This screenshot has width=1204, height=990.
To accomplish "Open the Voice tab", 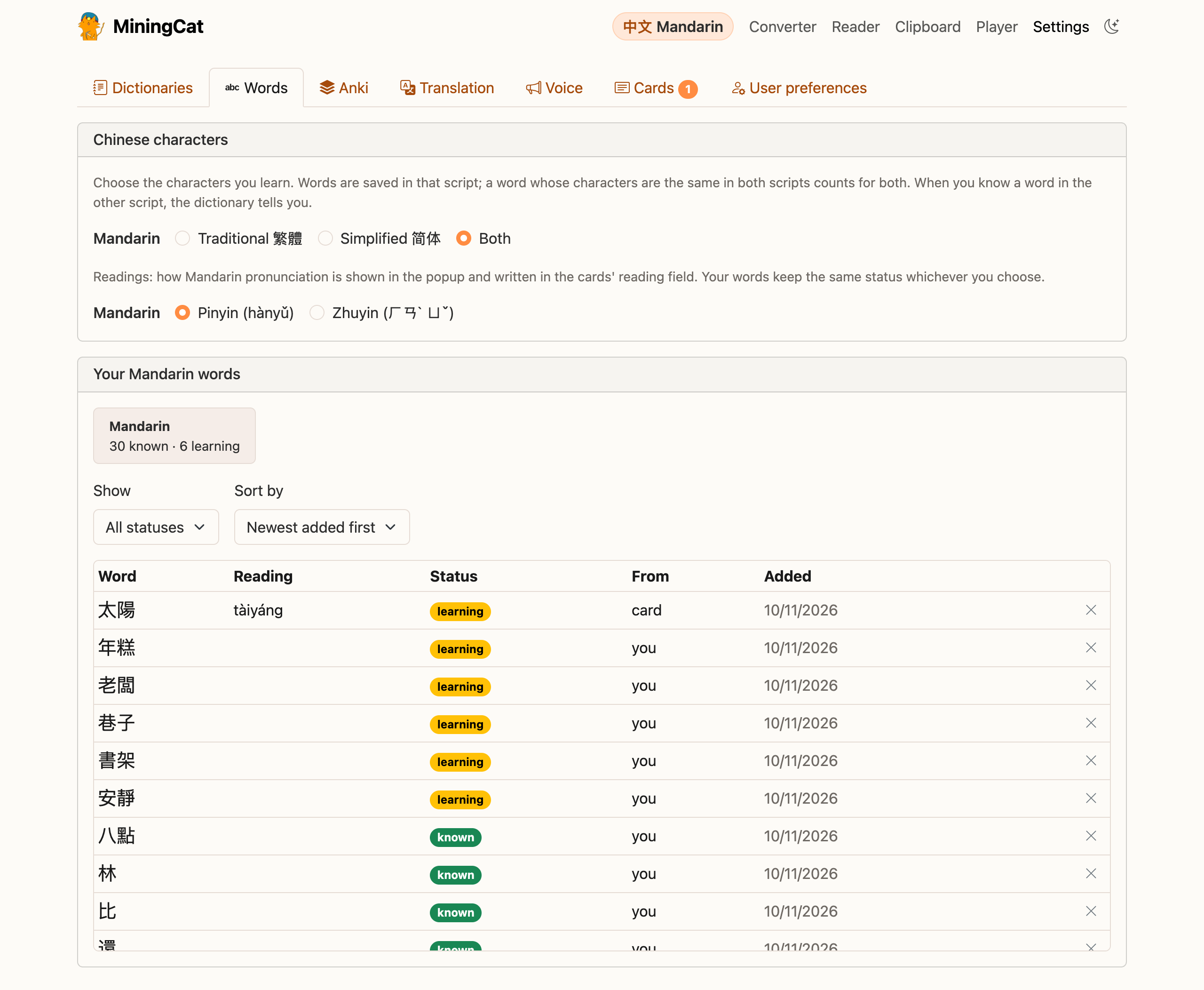I will click(x=554, y=88).
